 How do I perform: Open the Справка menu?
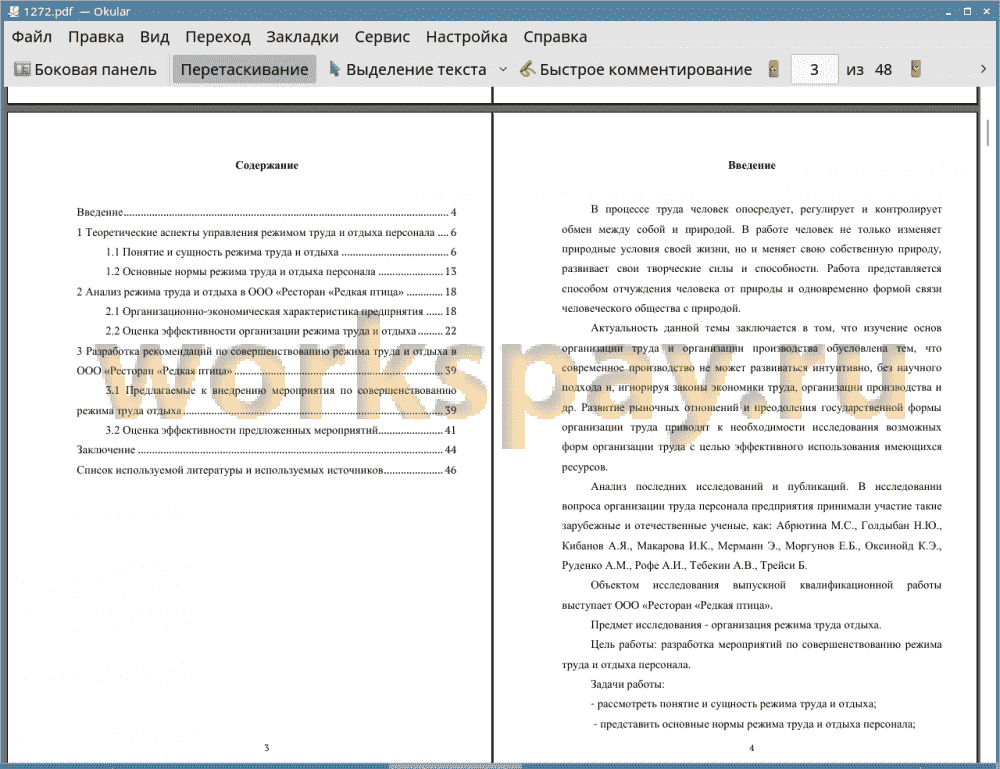[555, 37]
